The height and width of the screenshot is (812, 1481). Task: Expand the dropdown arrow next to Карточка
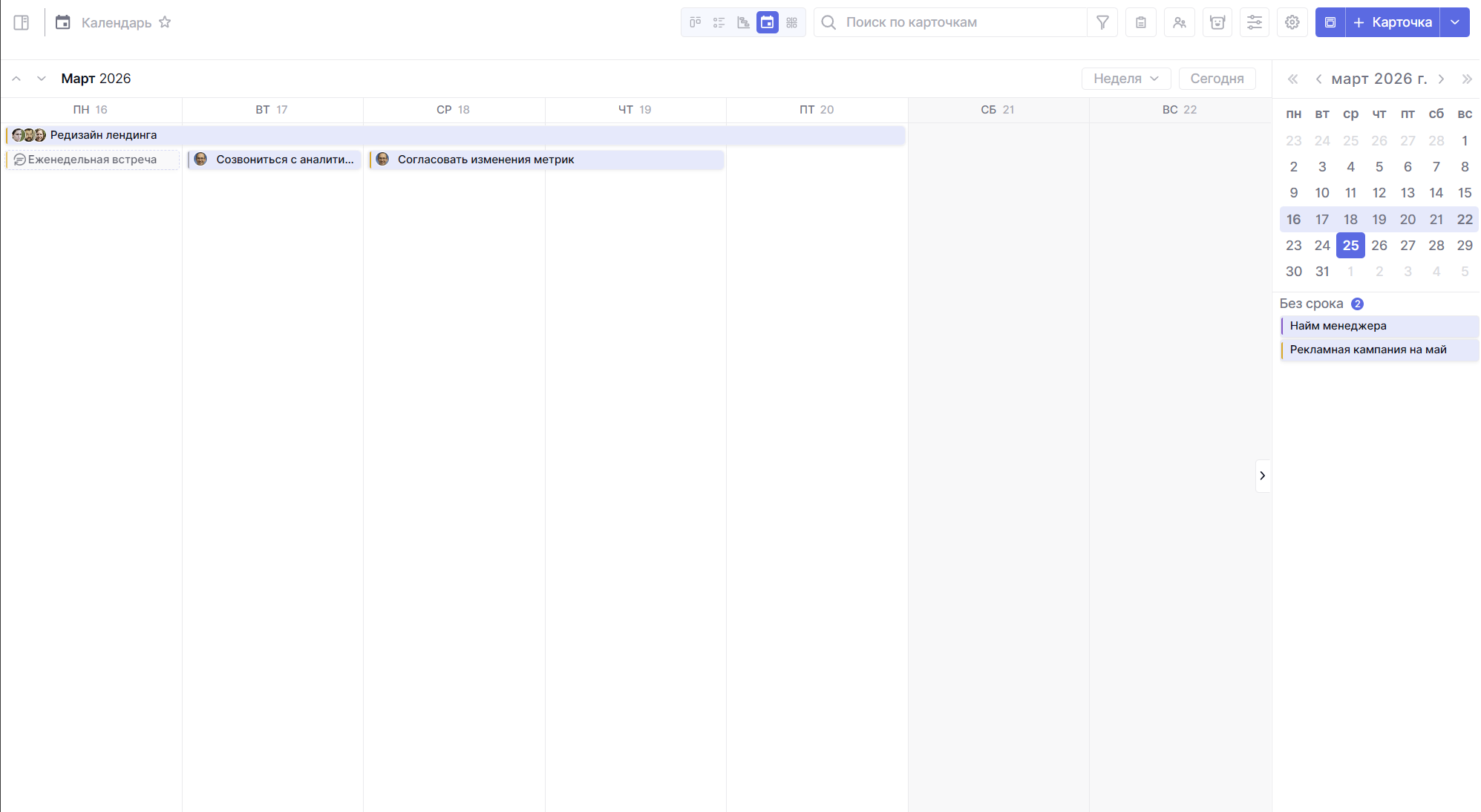click(1455, 22)
